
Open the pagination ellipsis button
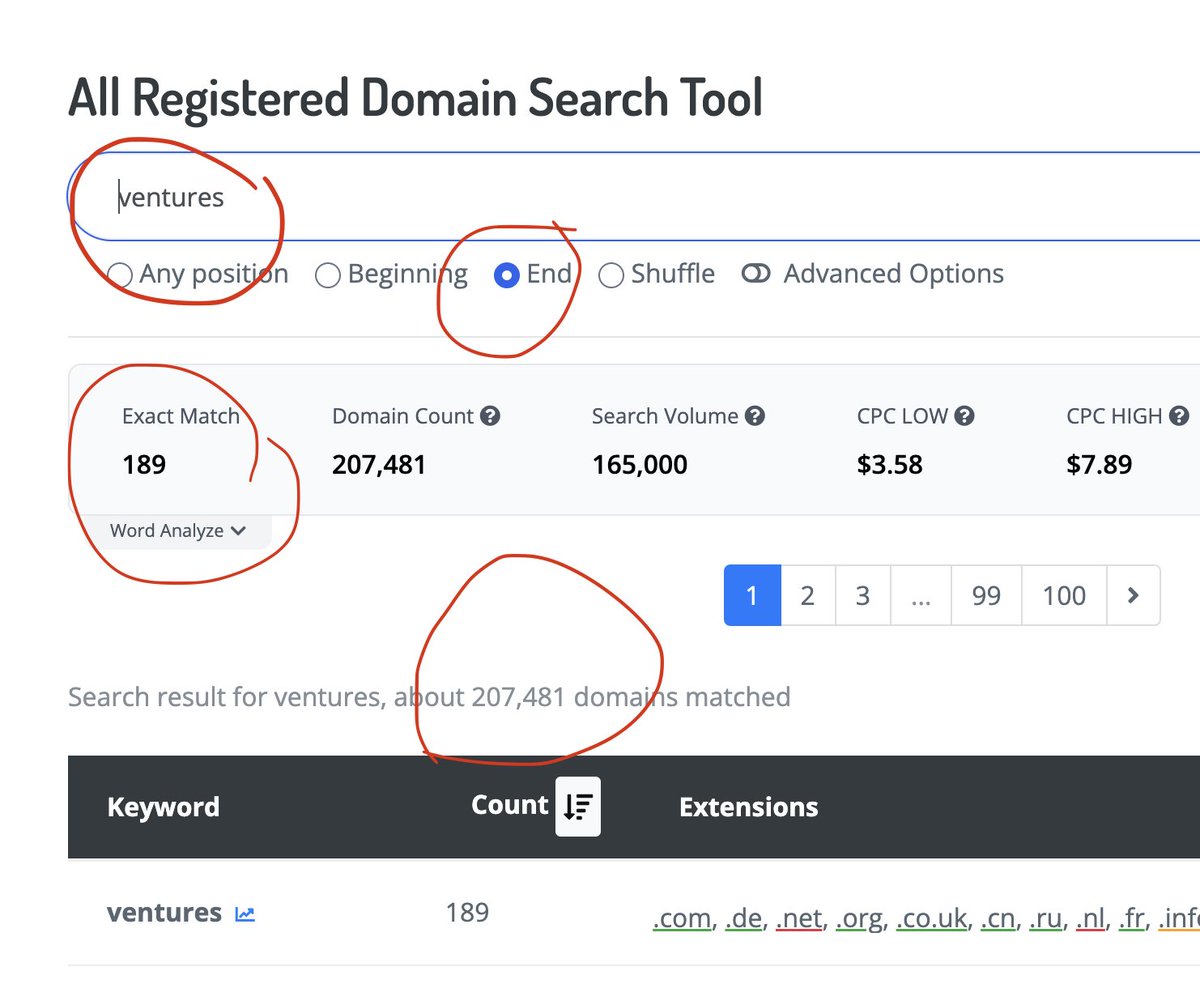coord(921,596)
